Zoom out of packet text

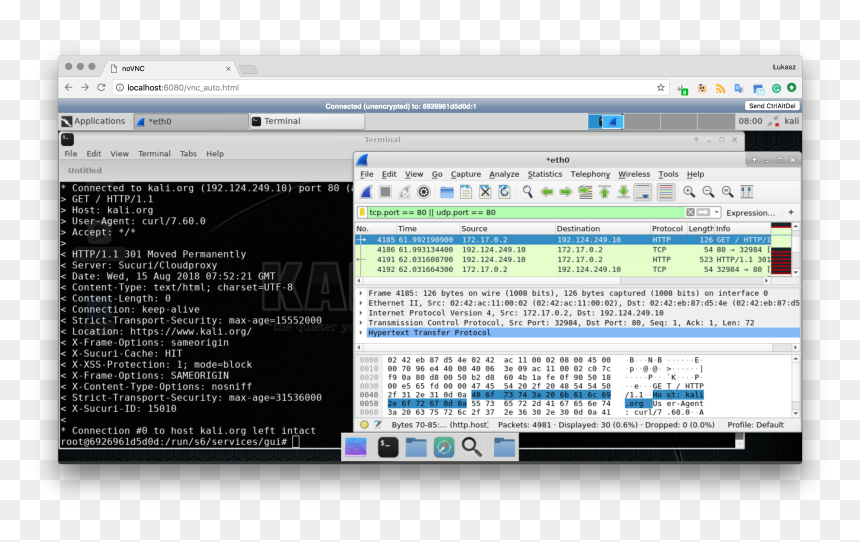point(708,192)
